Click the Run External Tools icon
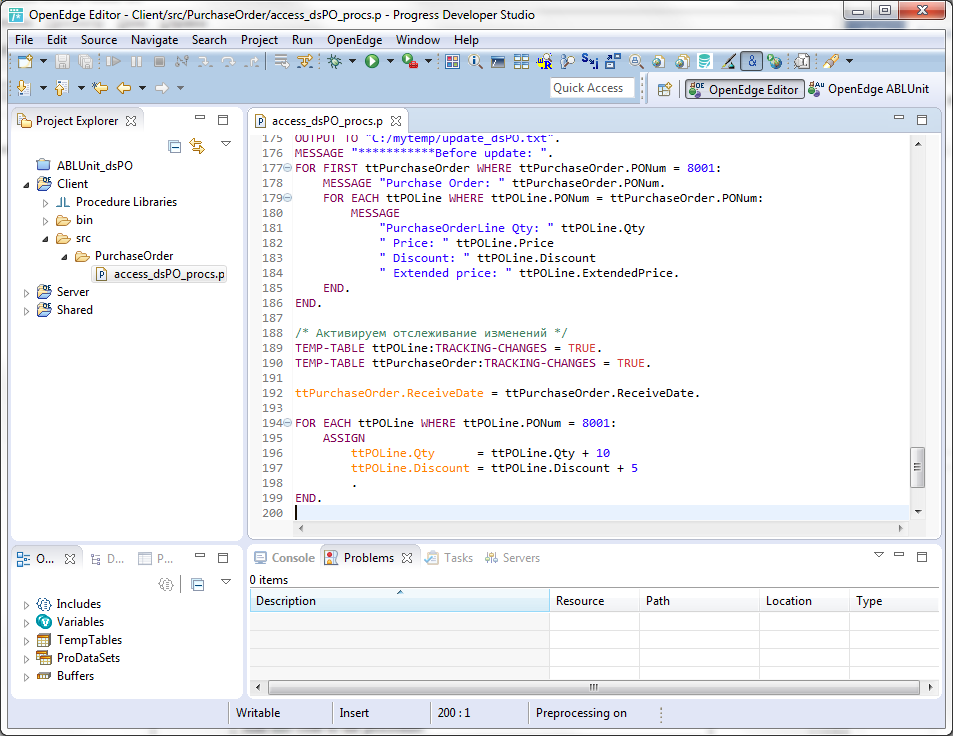This screenshot has height=736, width=953. (410, 61)
